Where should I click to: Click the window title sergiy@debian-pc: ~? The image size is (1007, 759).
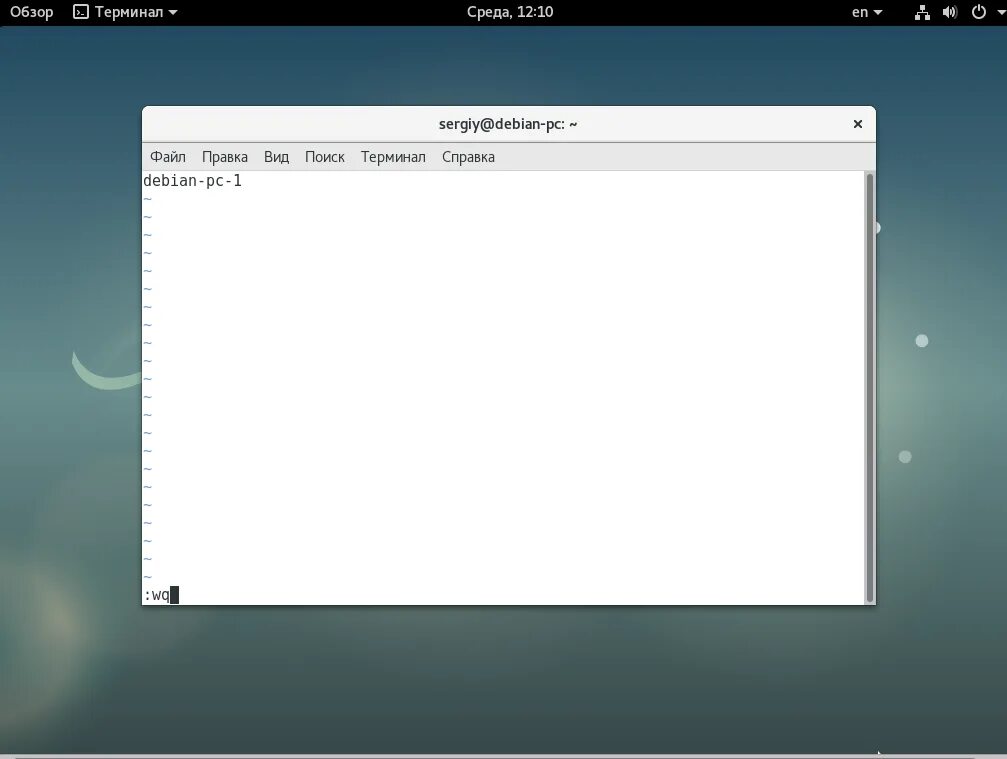pyautogui.click(x=508, y=124)
